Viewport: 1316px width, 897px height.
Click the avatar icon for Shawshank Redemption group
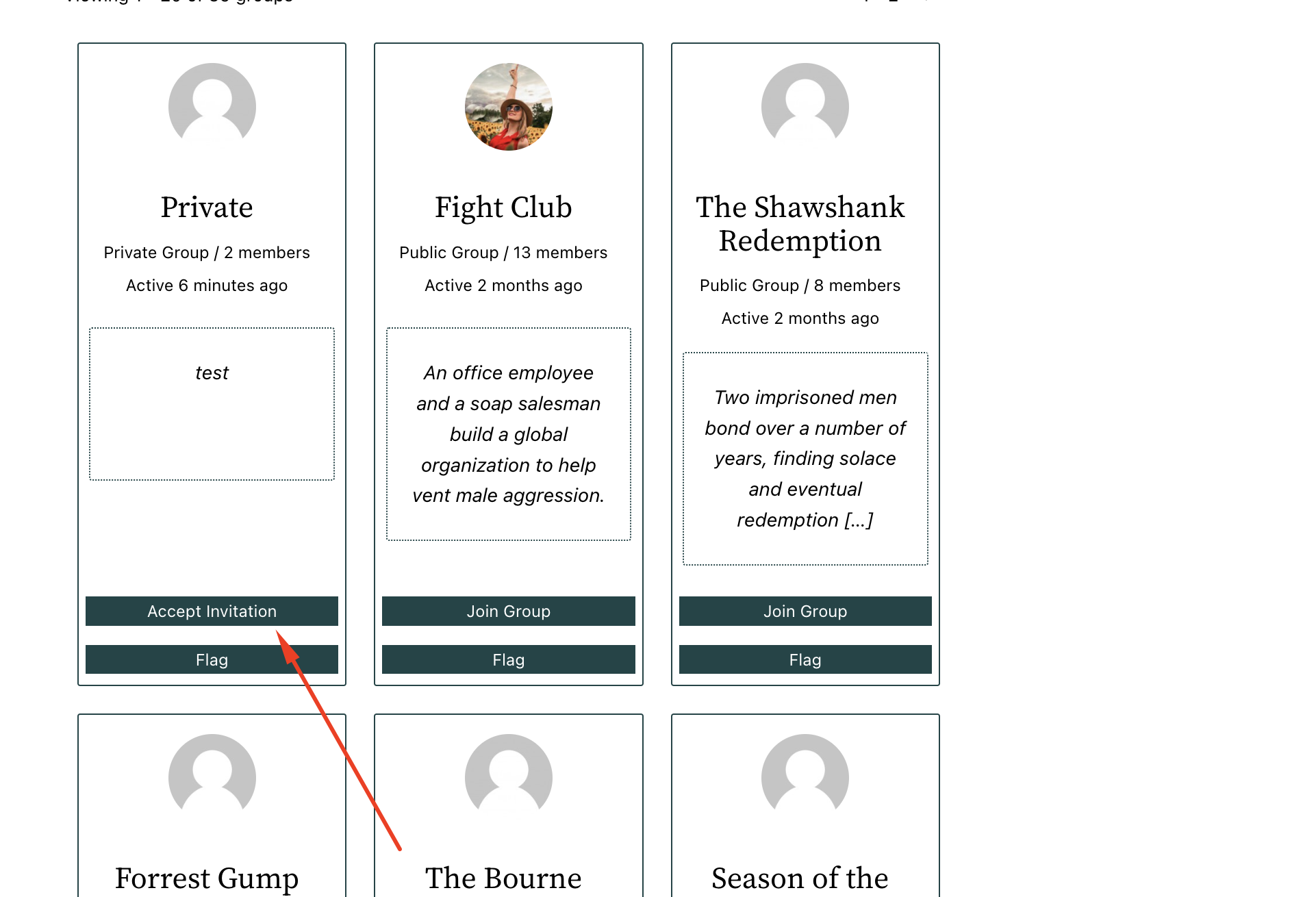tap(805, 108)
